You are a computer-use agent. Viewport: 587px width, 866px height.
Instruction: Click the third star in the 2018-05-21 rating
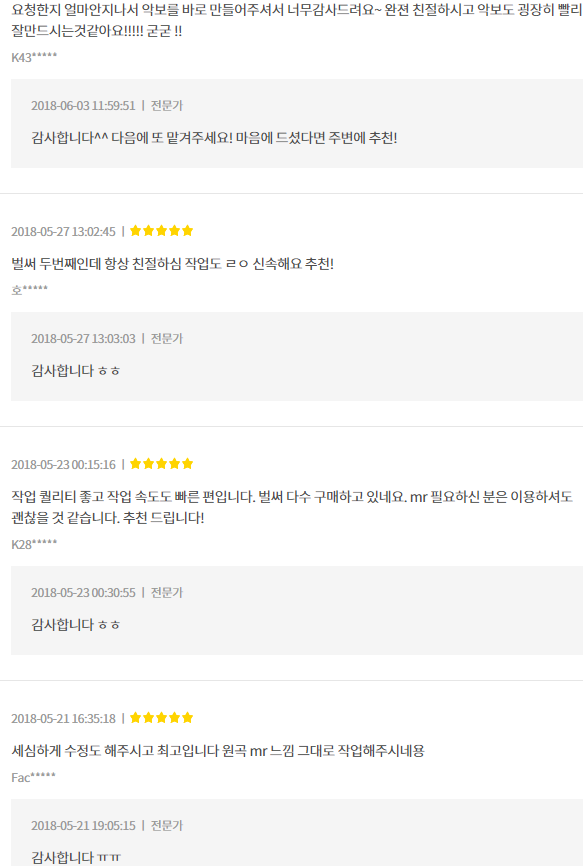pos(161,718)
